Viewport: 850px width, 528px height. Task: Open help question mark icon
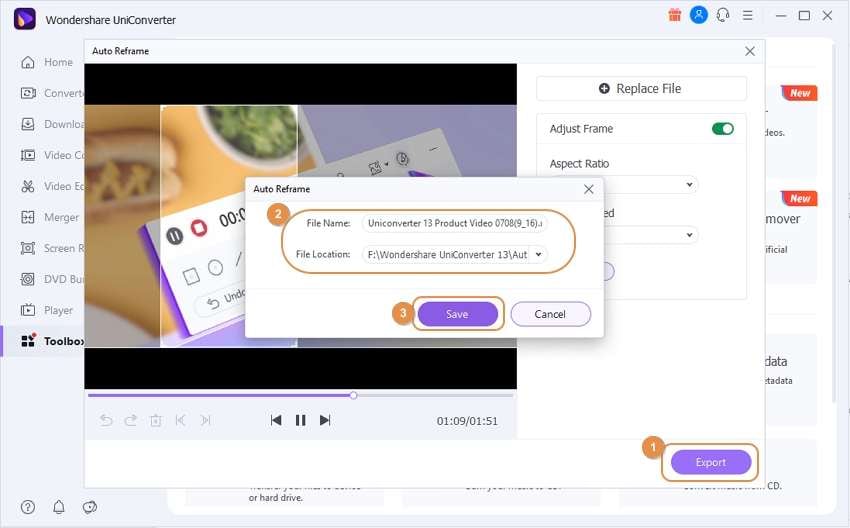click(28, 507)
